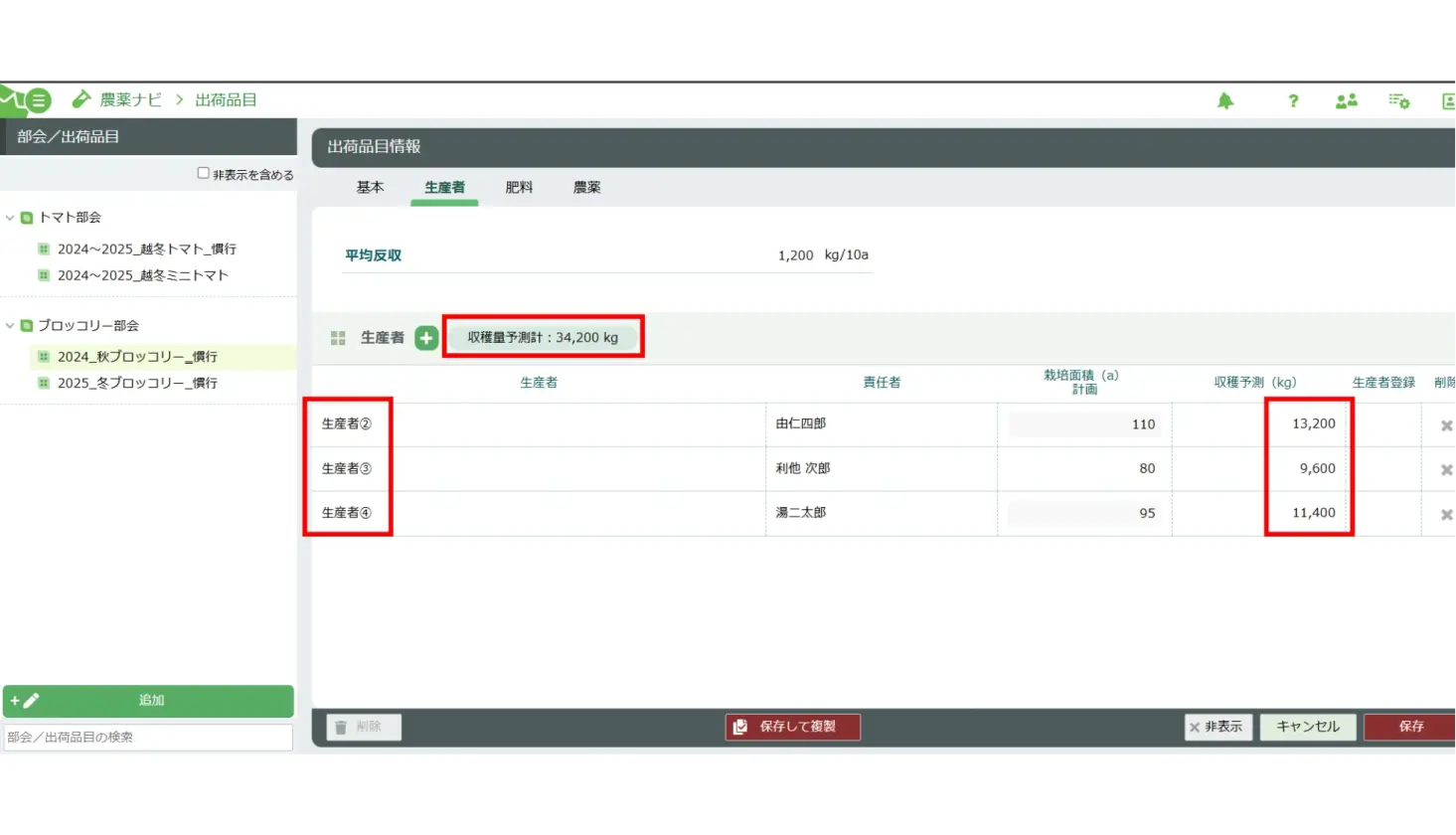Image resolution: width=1456 pixels, height=835 pixels.
Task: Select 2025_冬ブロッコリー_慣行 in the tree
Action: (137, 383)
